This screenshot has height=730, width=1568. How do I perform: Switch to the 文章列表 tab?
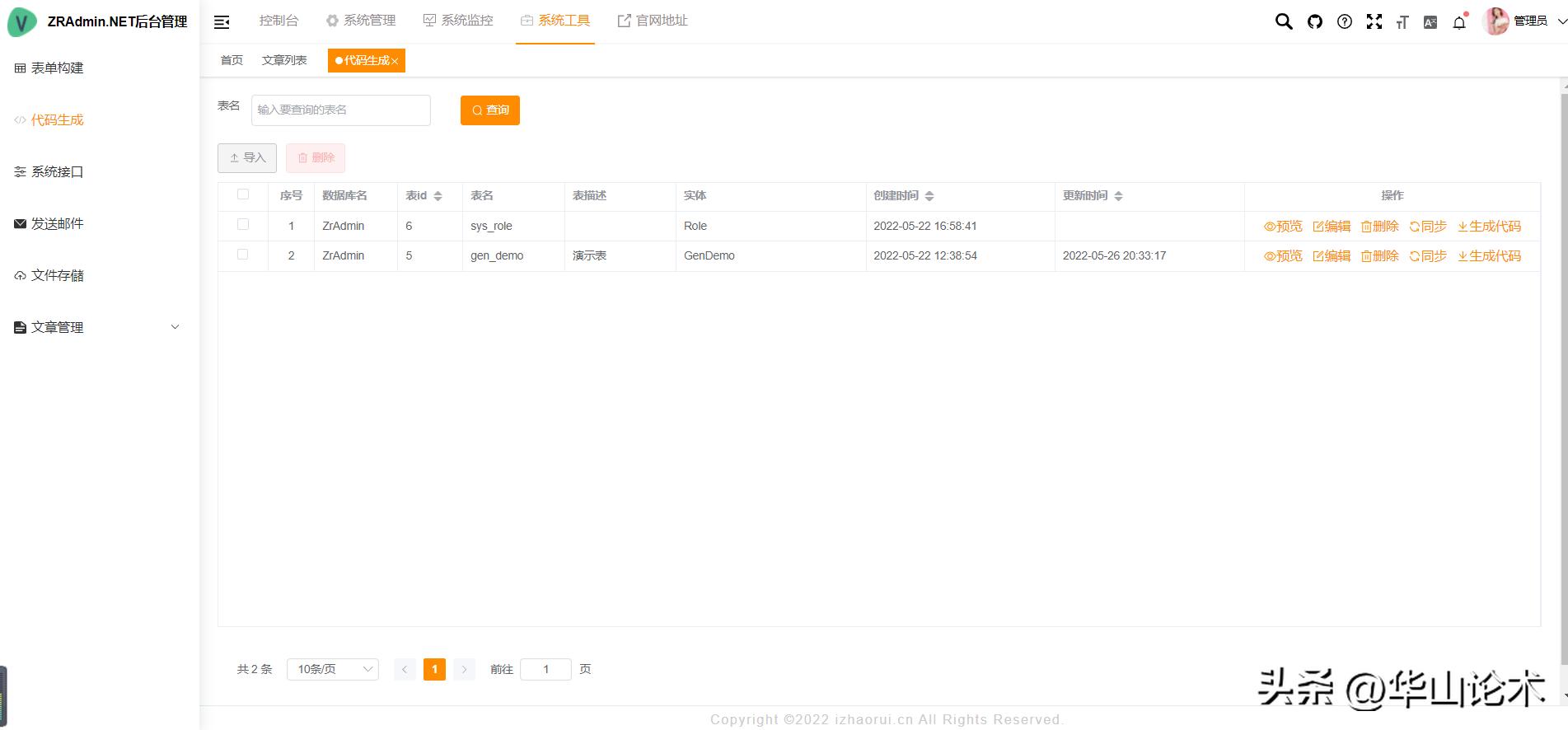click(284, 60)
